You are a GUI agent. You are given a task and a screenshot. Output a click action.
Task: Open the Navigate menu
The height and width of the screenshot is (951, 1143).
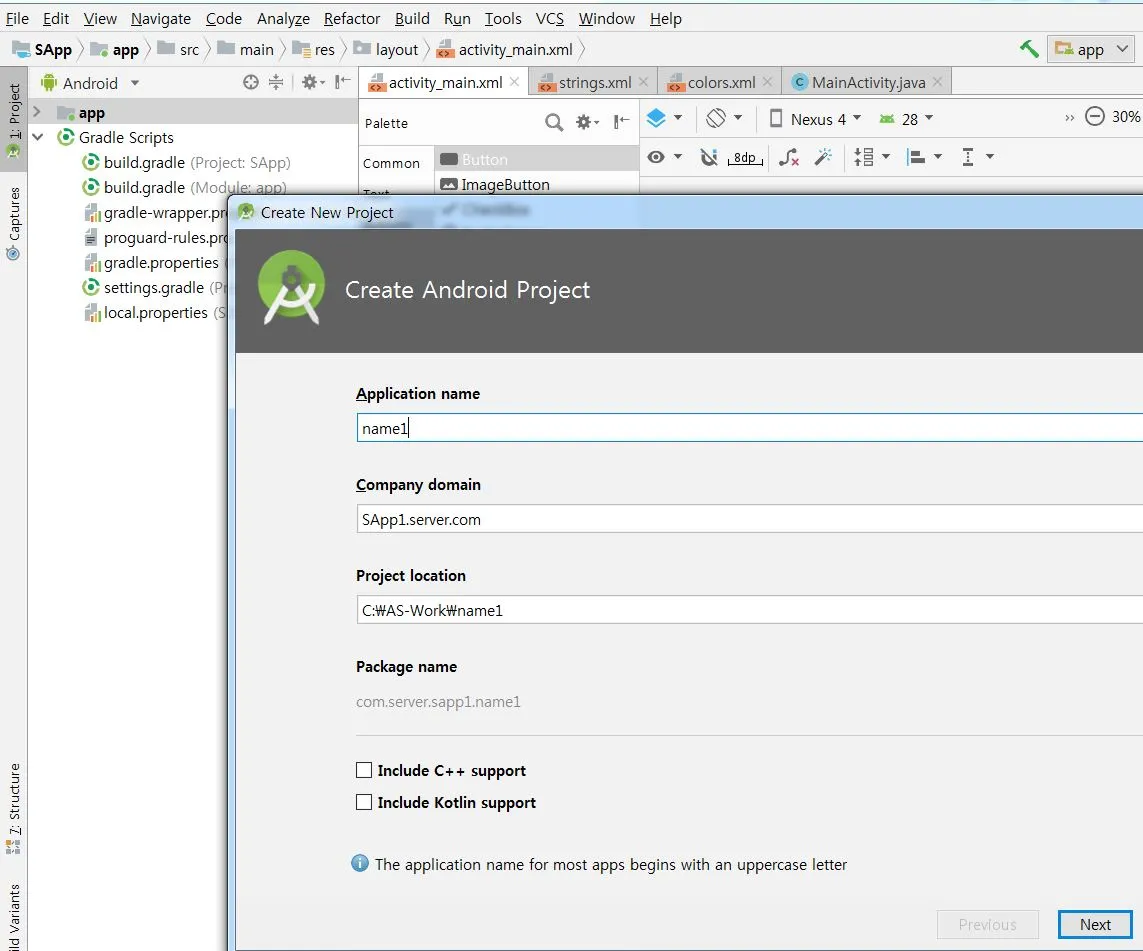(160, 18)
